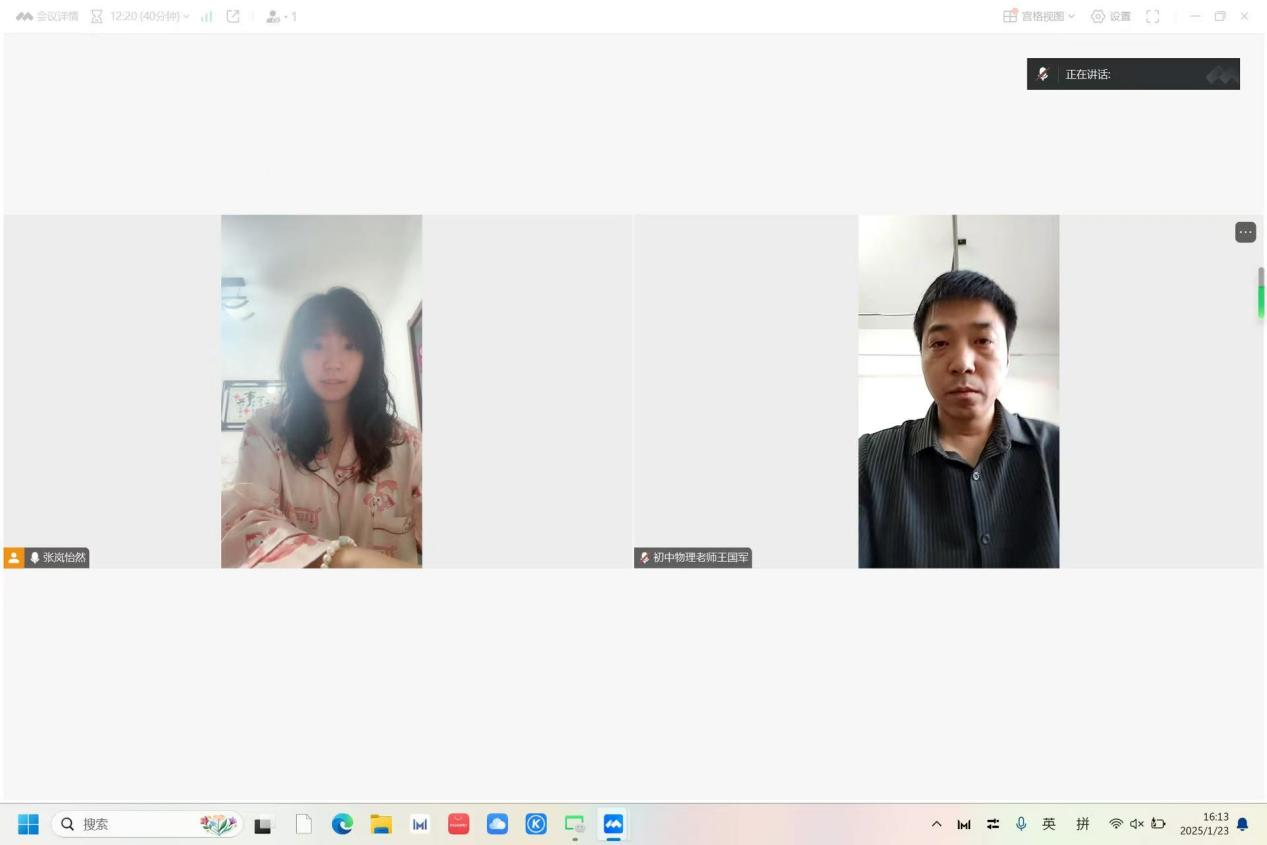Click the share/pop-out window icon

233,17
